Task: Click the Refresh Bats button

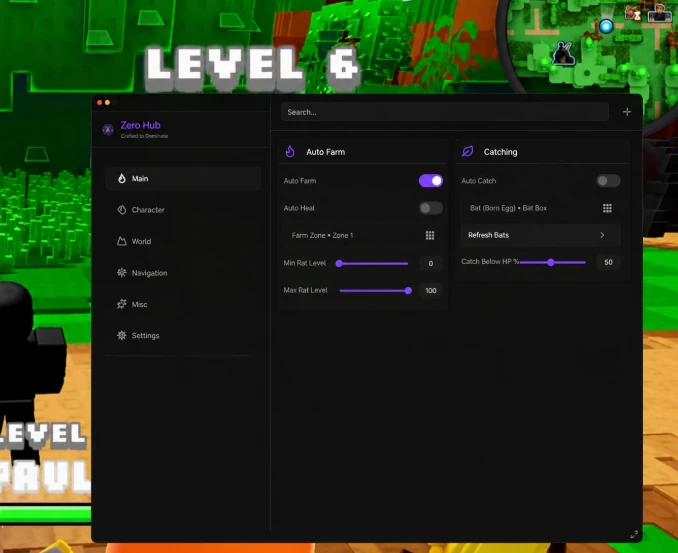Action: click(540, 235)
